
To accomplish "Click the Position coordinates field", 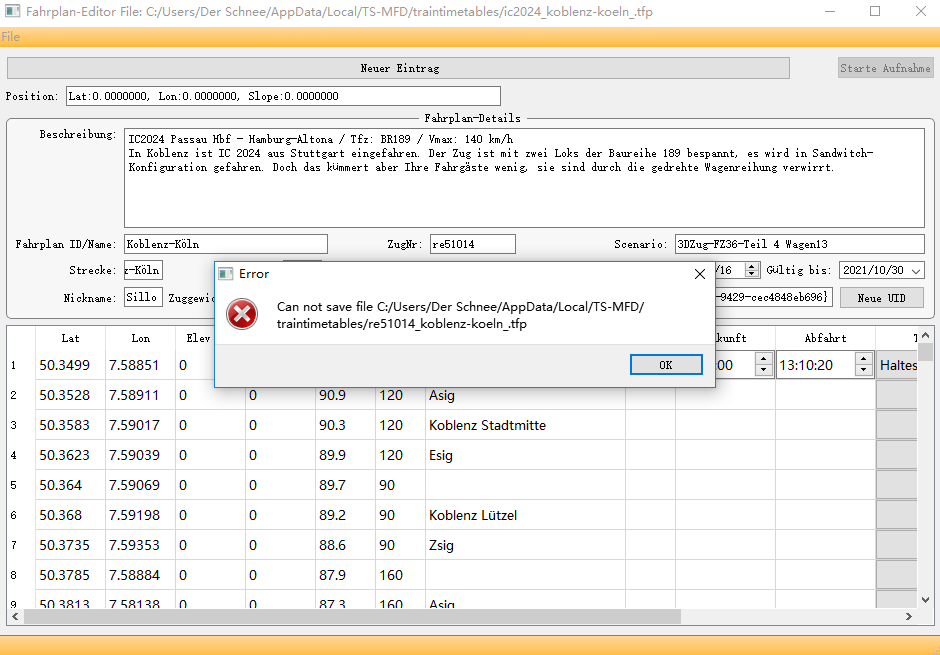I will click(282, 97).
